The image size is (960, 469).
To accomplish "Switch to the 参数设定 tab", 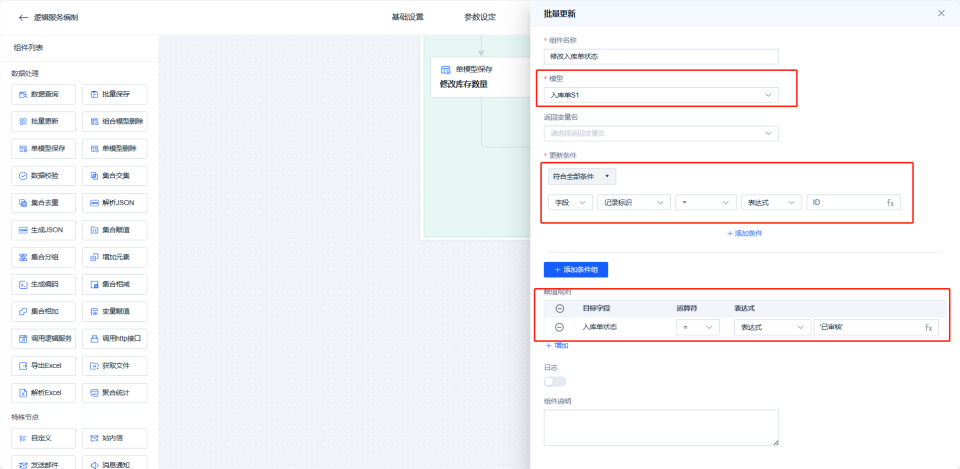I will pyautogui.click(x=480, y=17).
